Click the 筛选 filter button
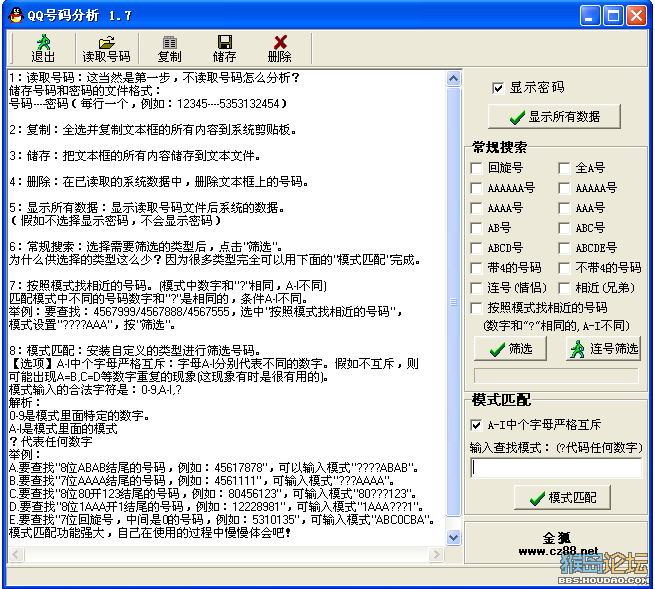655x589 pixels. pyautogui.click(x=510, y=349)
